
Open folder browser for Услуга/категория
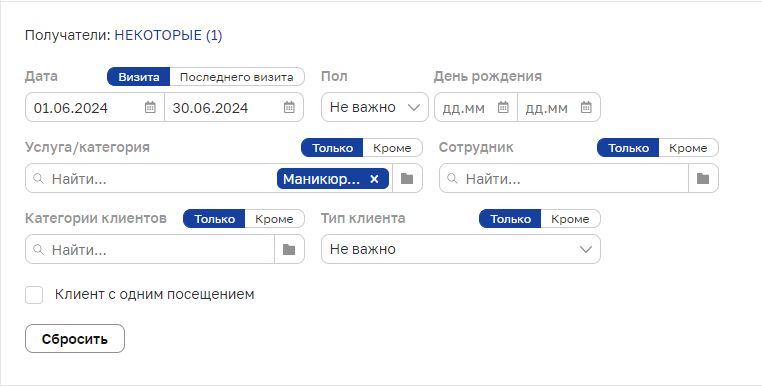point(407,178)
